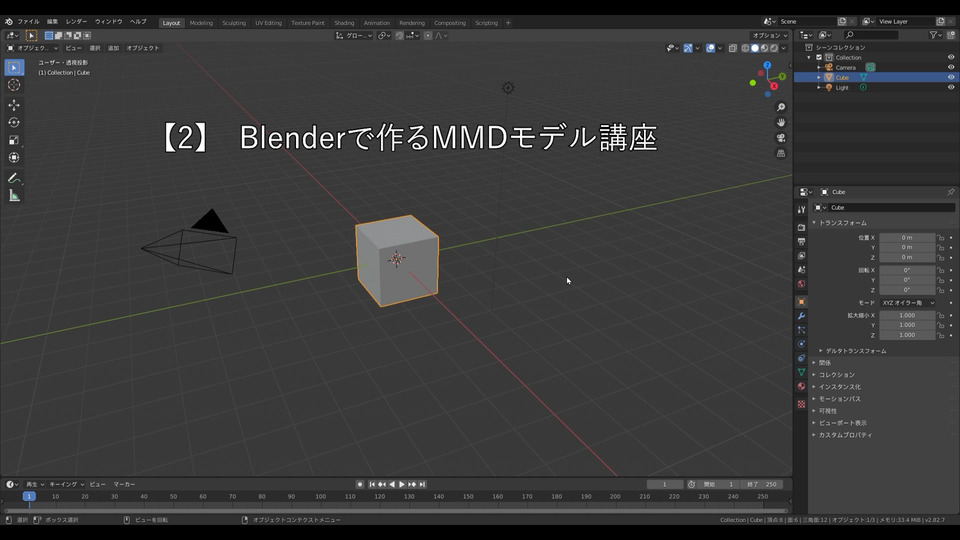The image size is (960, 540).
Task: Open the Output properties tab
Action: coord(801,241)
